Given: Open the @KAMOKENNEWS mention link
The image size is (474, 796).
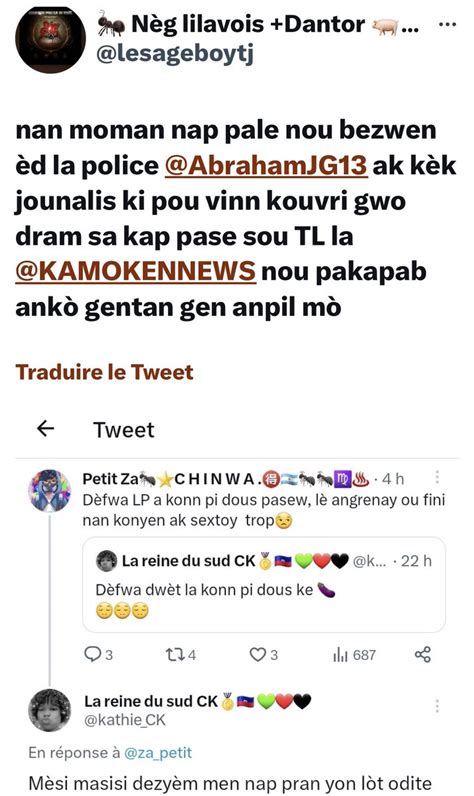Looking at the screenshot, I should pos(135,271).
